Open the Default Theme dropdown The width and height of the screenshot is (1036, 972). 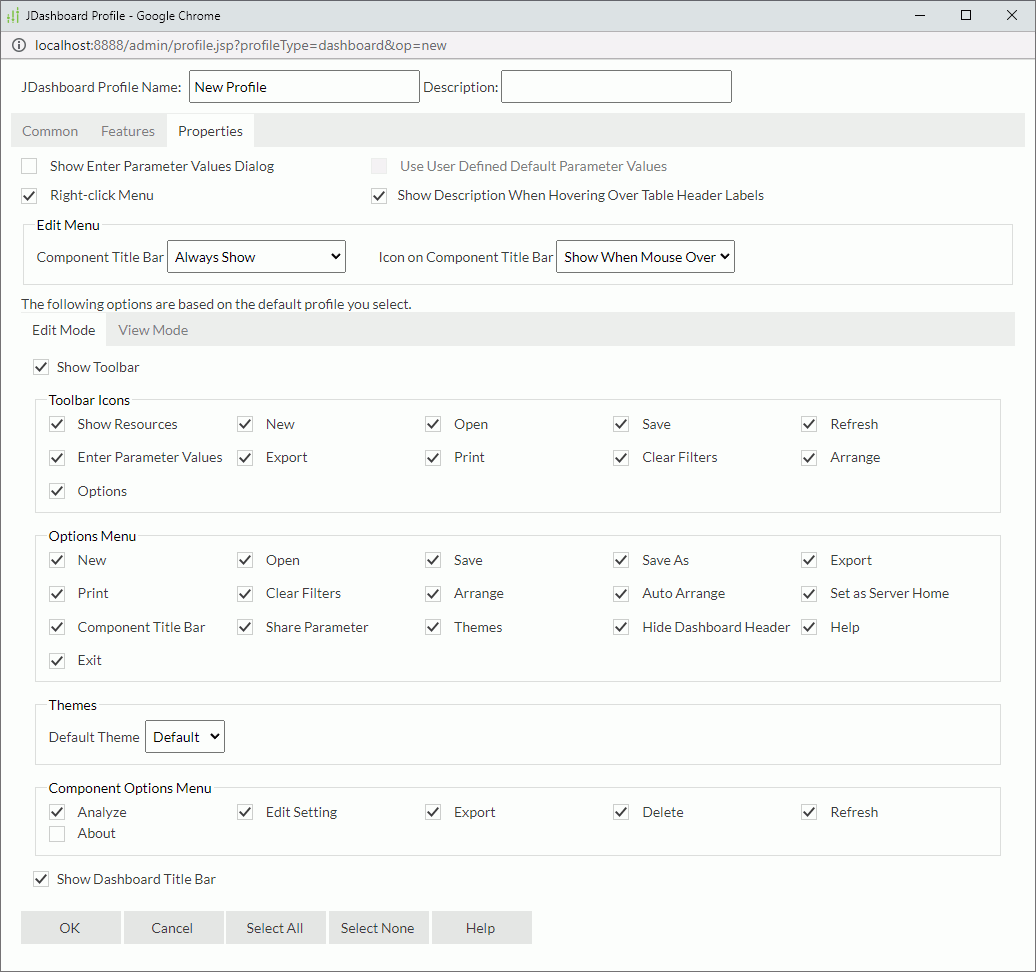184,736
